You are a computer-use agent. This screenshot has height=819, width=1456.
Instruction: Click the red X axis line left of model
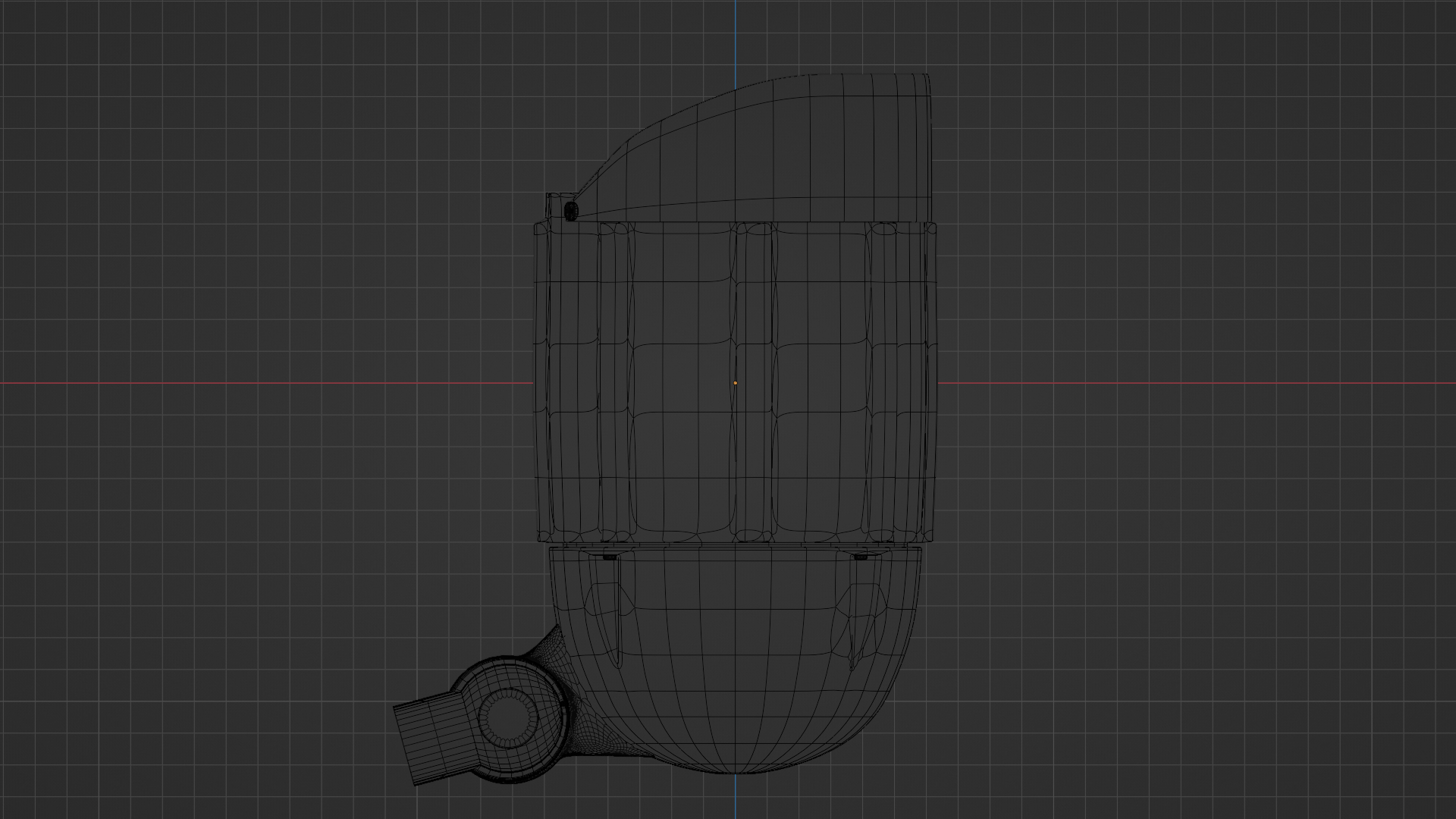pyautogui.click(x=265, y=383)
